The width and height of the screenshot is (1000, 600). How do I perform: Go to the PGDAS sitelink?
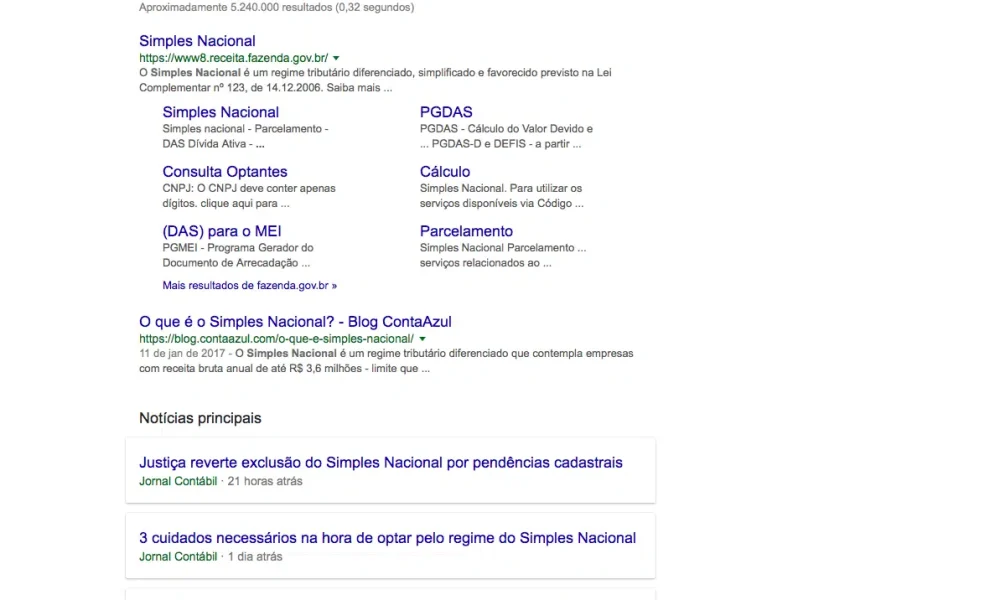[x=446, y=112]
